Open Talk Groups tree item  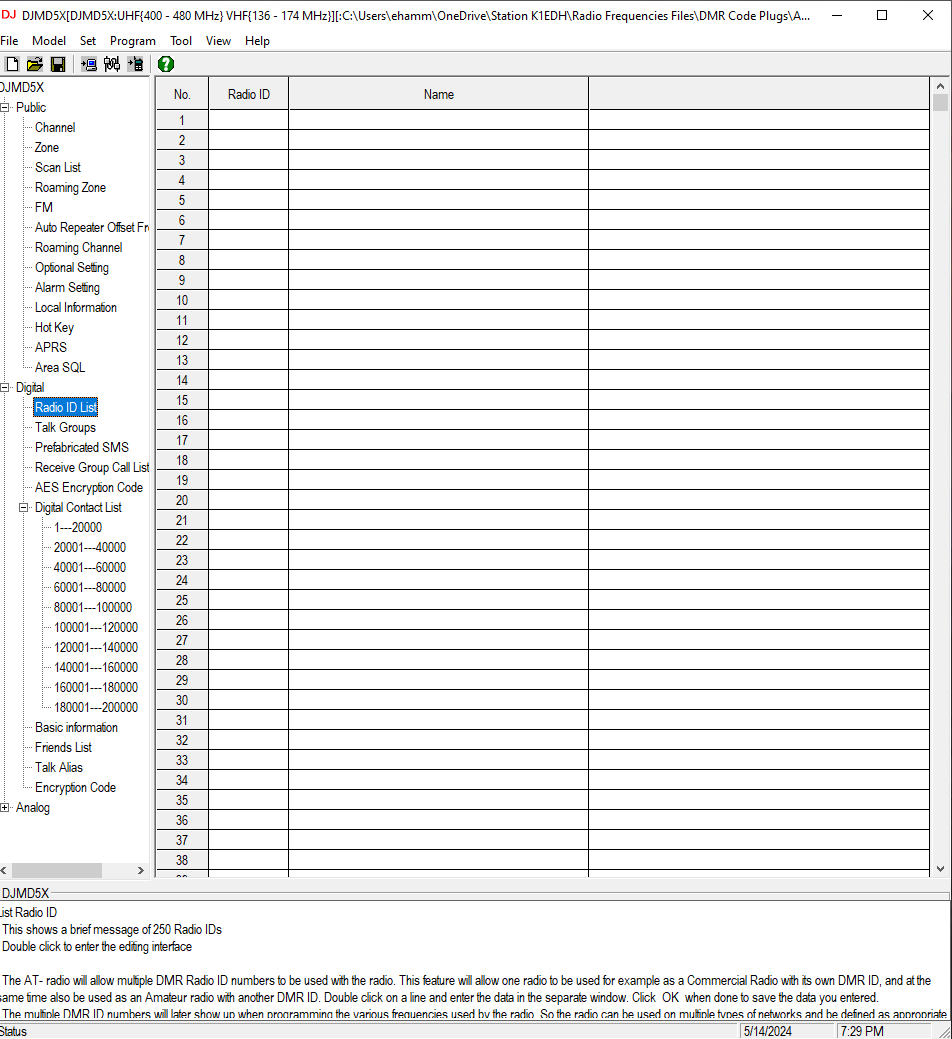(x=65, y=427)
